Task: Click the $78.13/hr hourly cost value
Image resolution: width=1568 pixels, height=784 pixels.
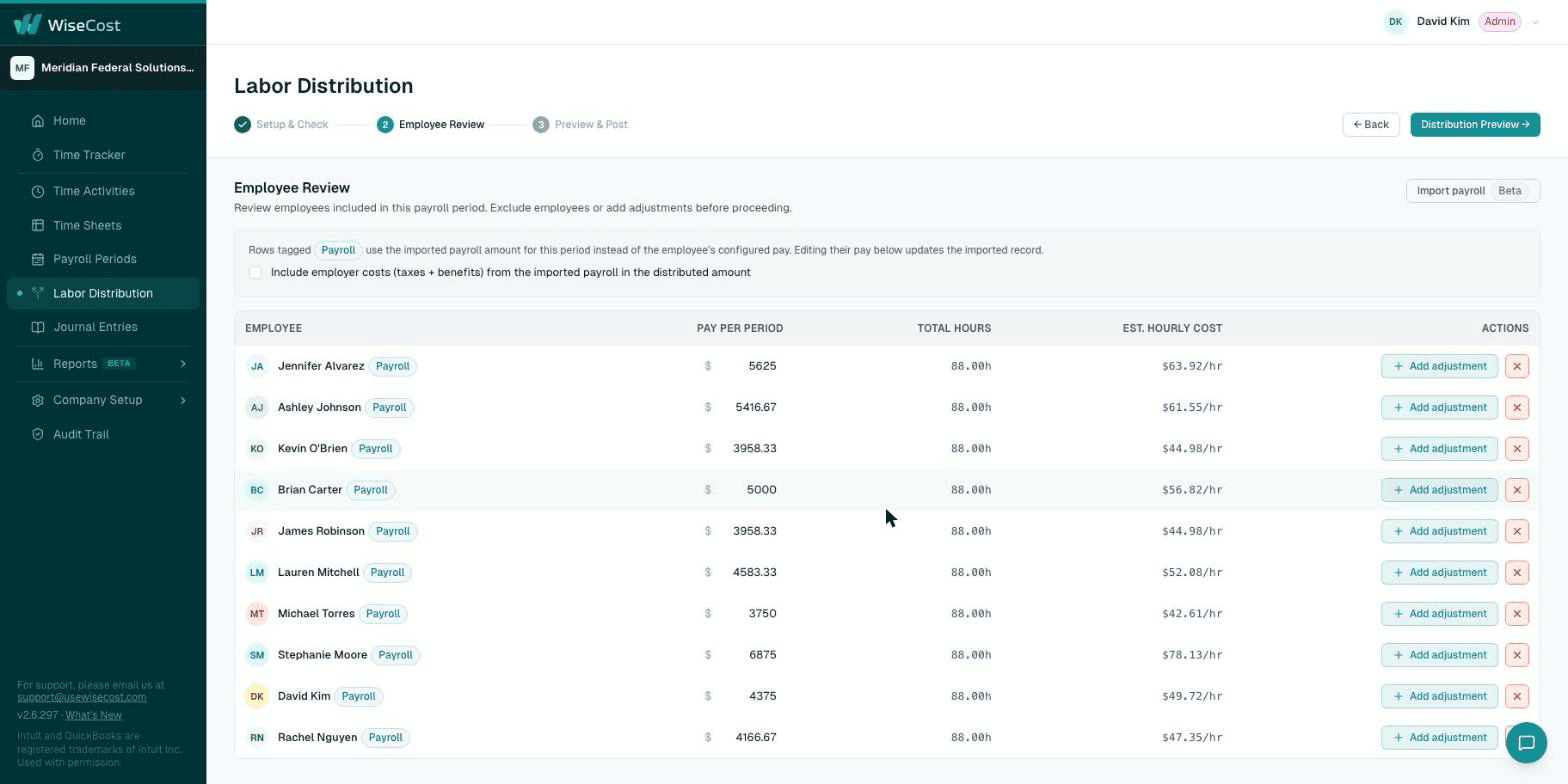Action: pos(1192,655)
